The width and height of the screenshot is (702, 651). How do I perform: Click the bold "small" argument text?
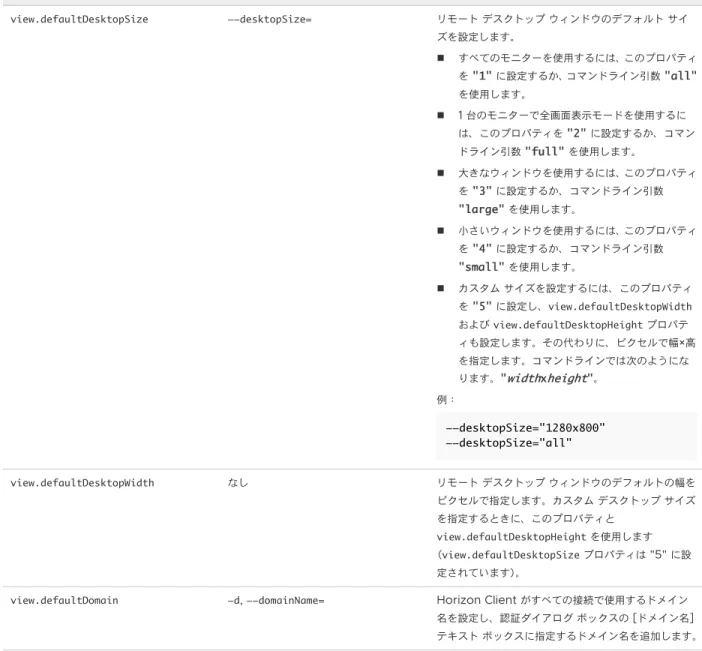point(481,267)
